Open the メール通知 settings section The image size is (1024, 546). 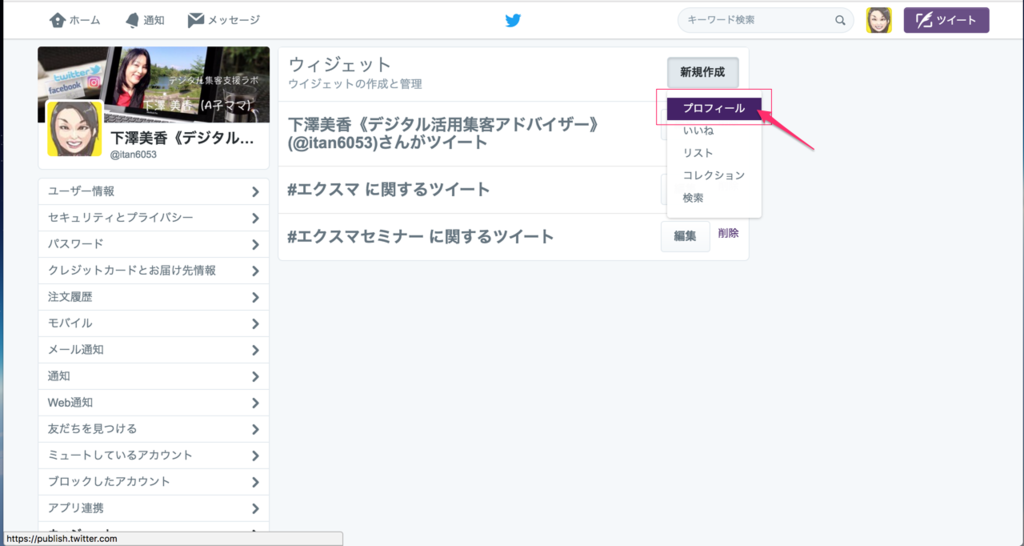(x=153, y=350)
